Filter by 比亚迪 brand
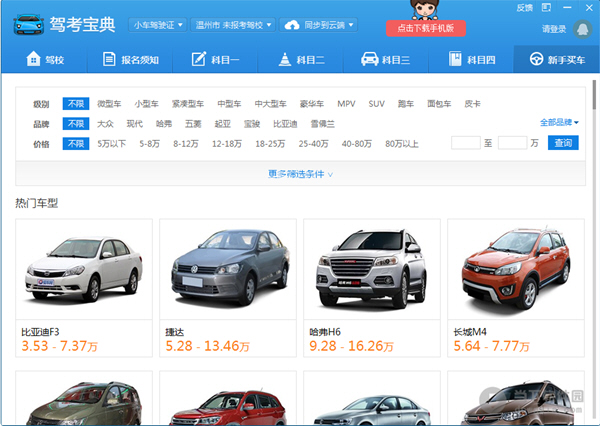 click(x=285, y=124)
